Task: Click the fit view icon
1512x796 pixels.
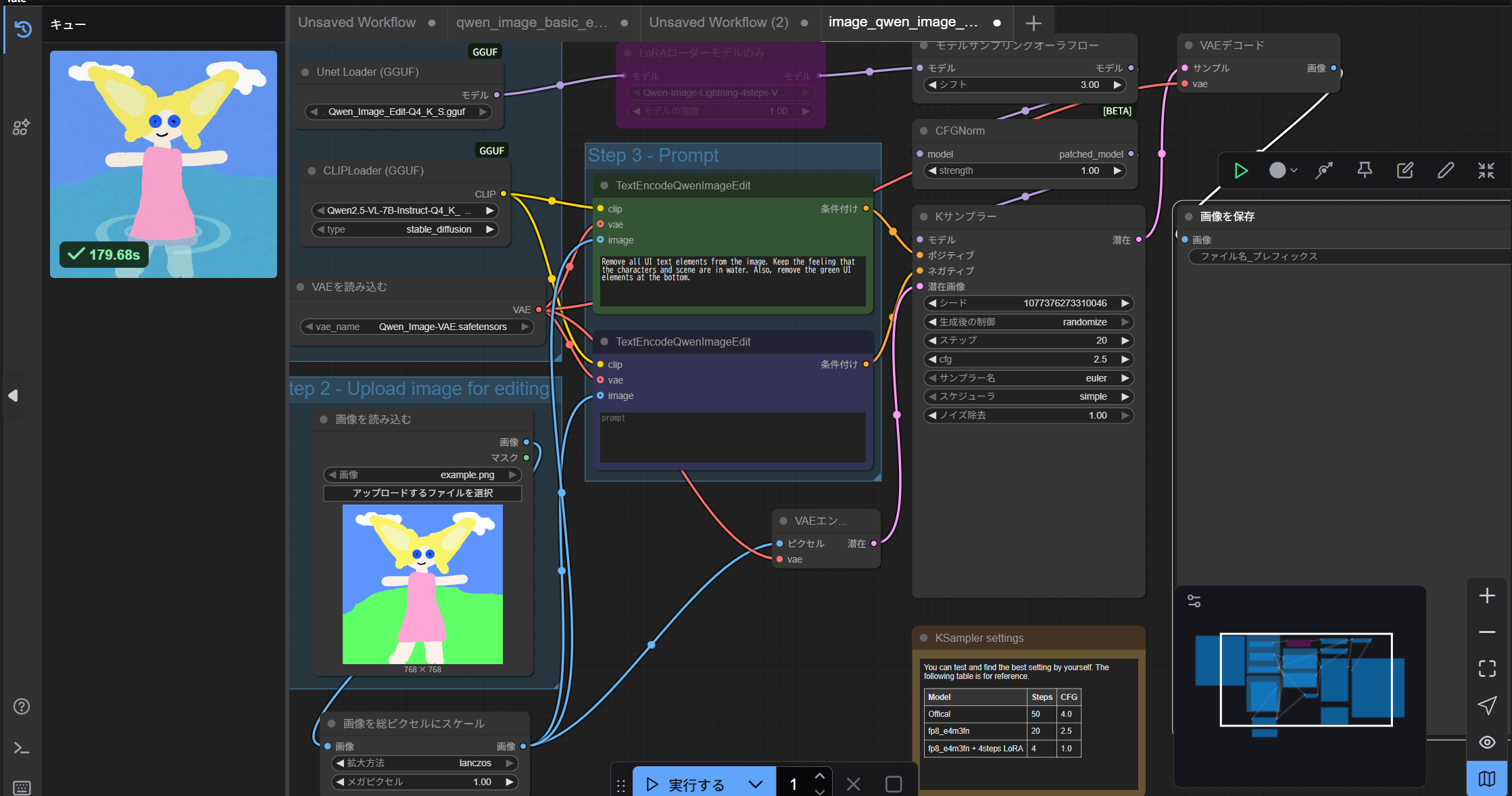Action: click(1486, 668)
